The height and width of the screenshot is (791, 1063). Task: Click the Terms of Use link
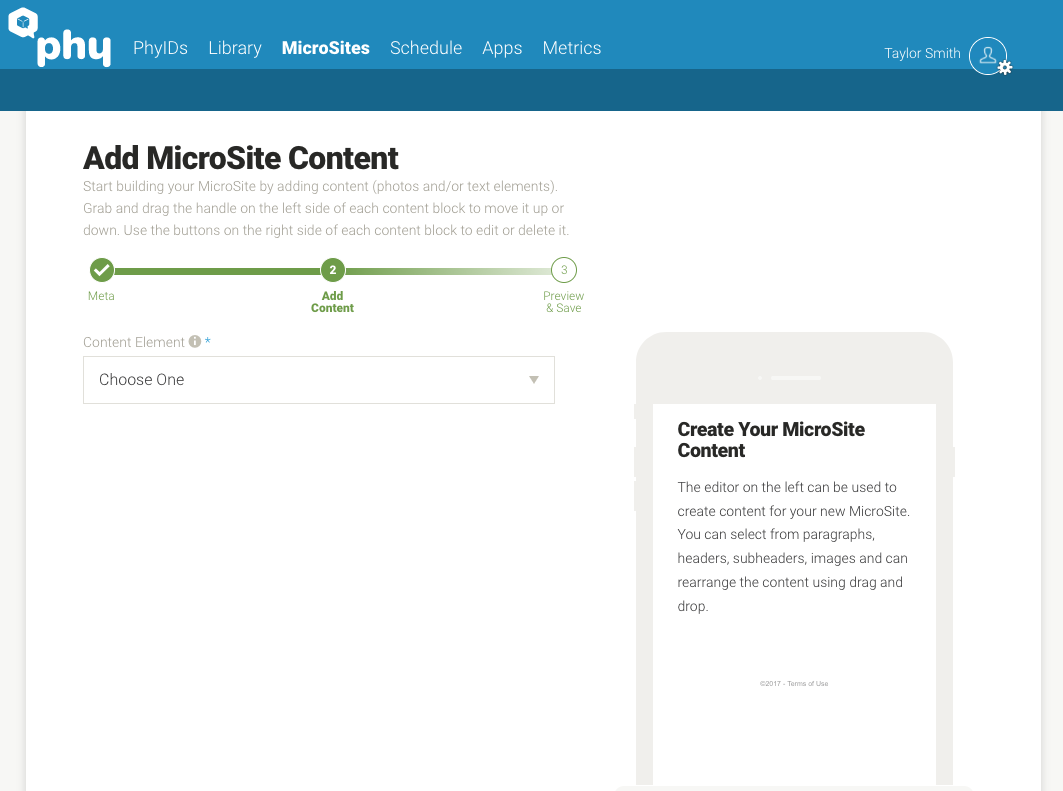tap(807, 684)
